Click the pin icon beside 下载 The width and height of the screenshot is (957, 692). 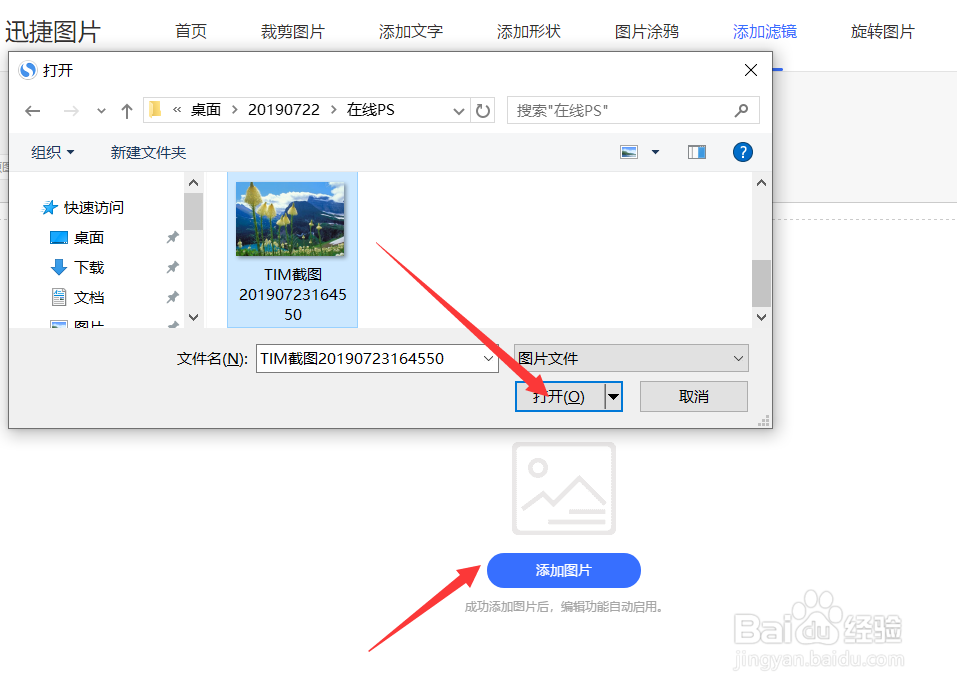[x=173, y=267]
